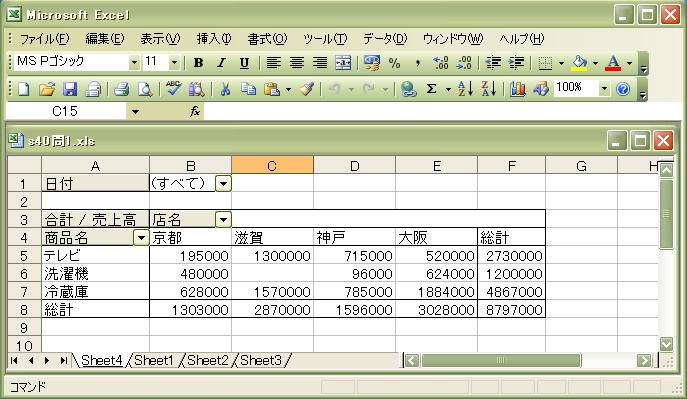687x399 pixels.
Task: Open the 商品名 field dropdown
Action: coord(141,237)
